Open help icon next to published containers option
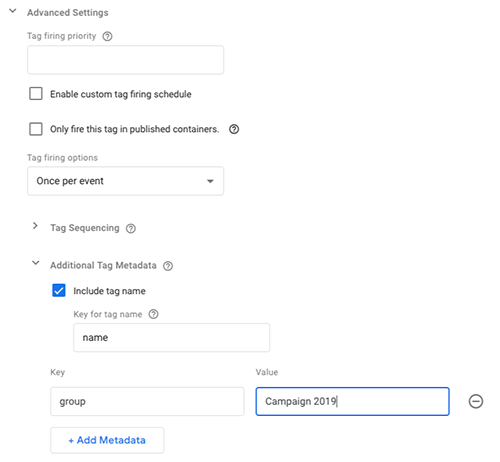The image size is (500, 462). coord(234,129)
